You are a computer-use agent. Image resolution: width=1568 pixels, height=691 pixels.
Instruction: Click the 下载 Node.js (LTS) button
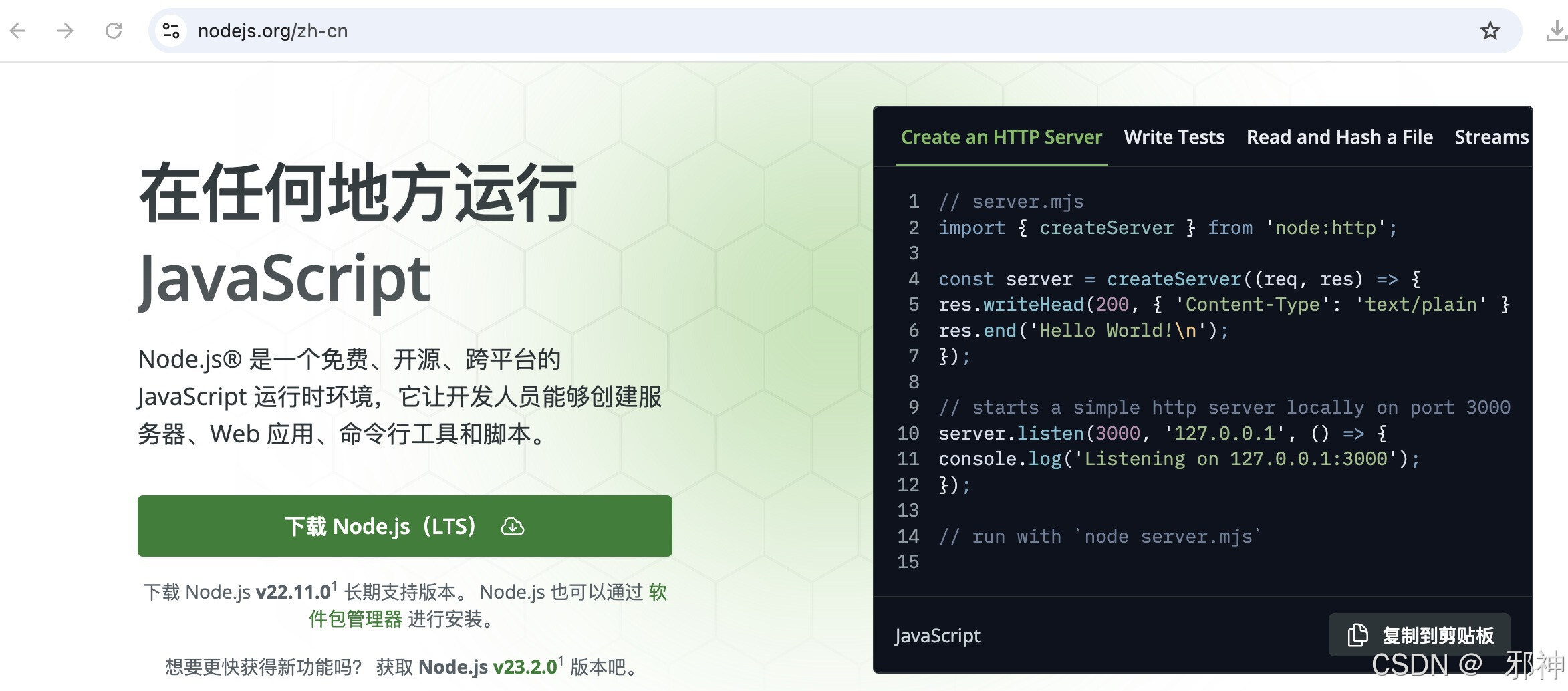(x=405, y=526)
